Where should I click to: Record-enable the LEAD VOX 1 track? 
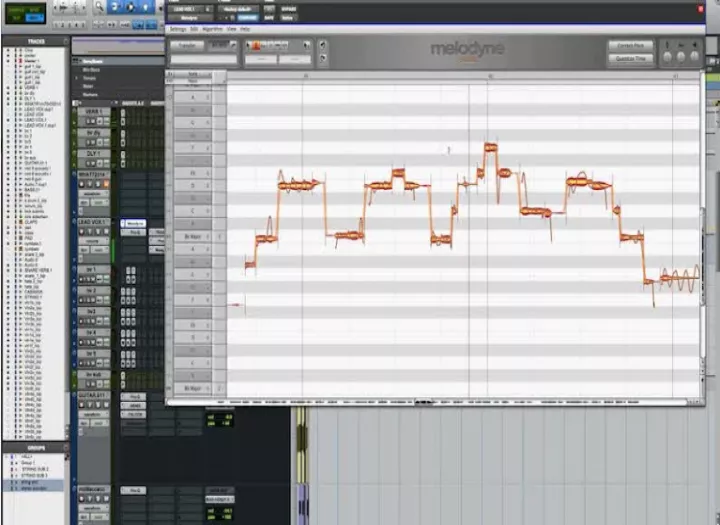pos(83,231)
